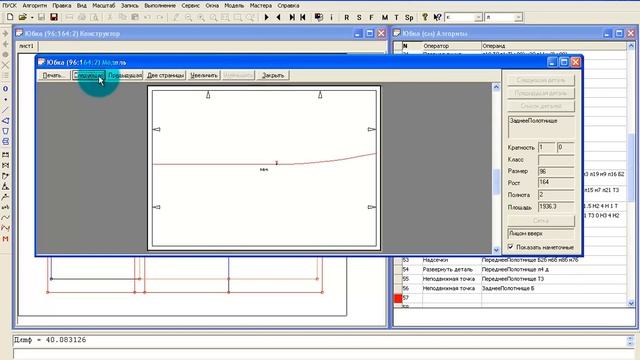Open the Вид menu

pos(82,5)
